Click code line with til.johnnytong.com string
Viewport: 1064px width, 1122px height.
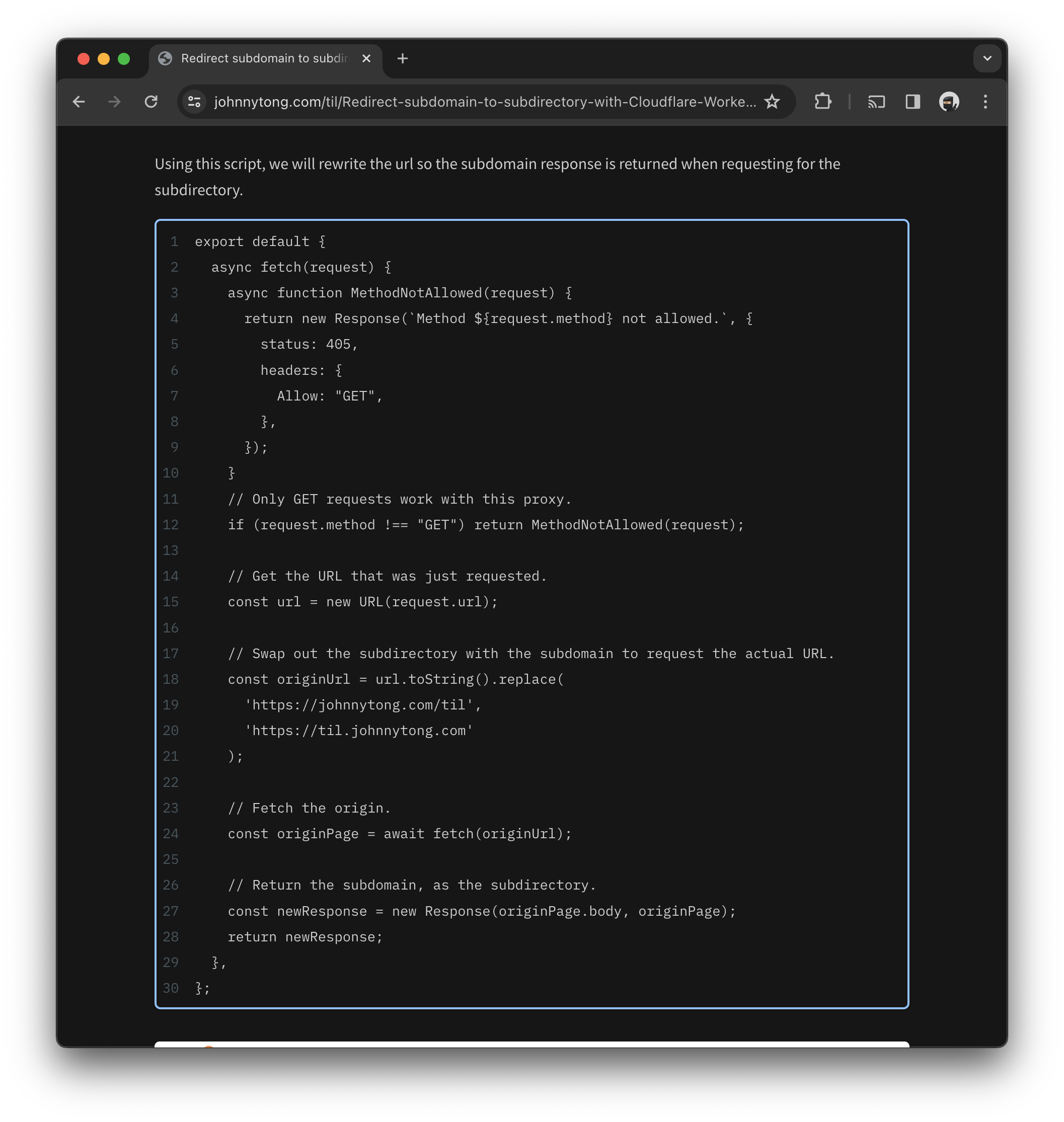359,730
